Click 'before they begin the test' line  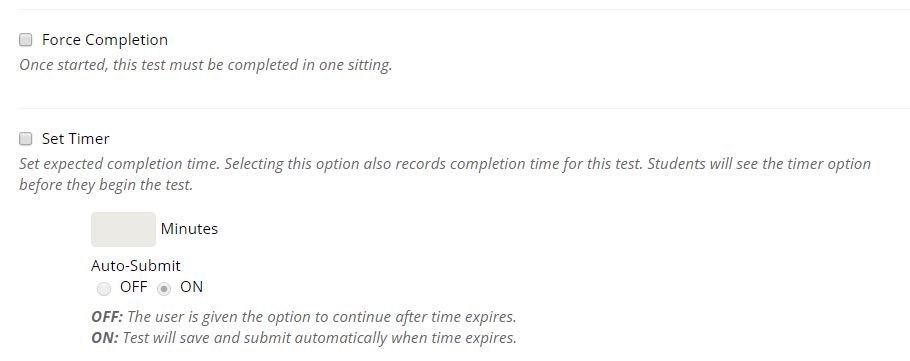click(106, 186)
